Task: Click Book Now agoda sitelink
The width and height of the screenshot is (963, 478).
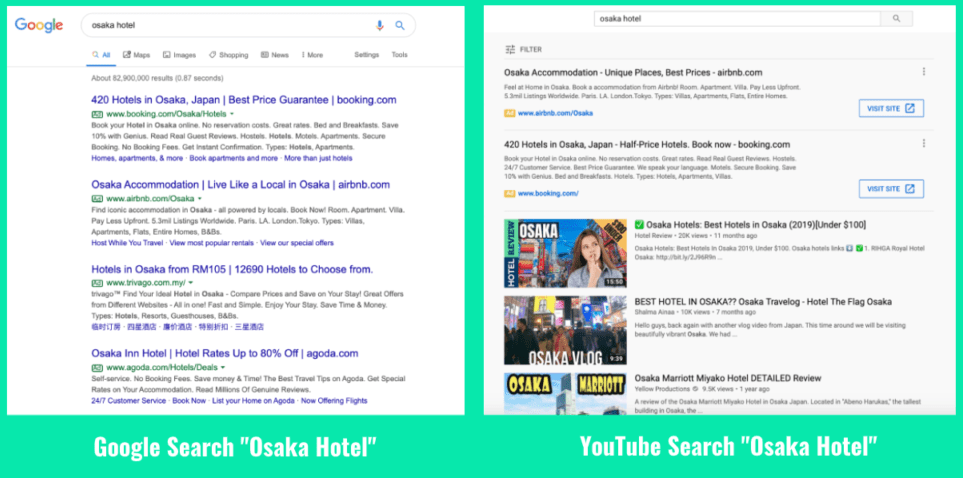Action: 189,401
